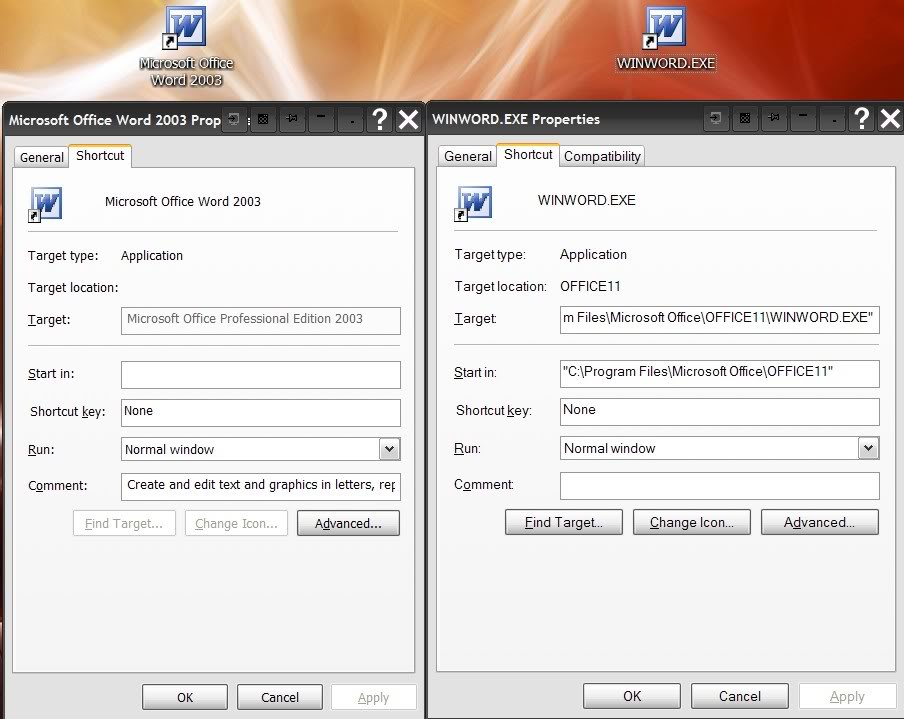Select the Shortcut tab in WINWORD.EXE Properties
904x719 pixels.
527,155
